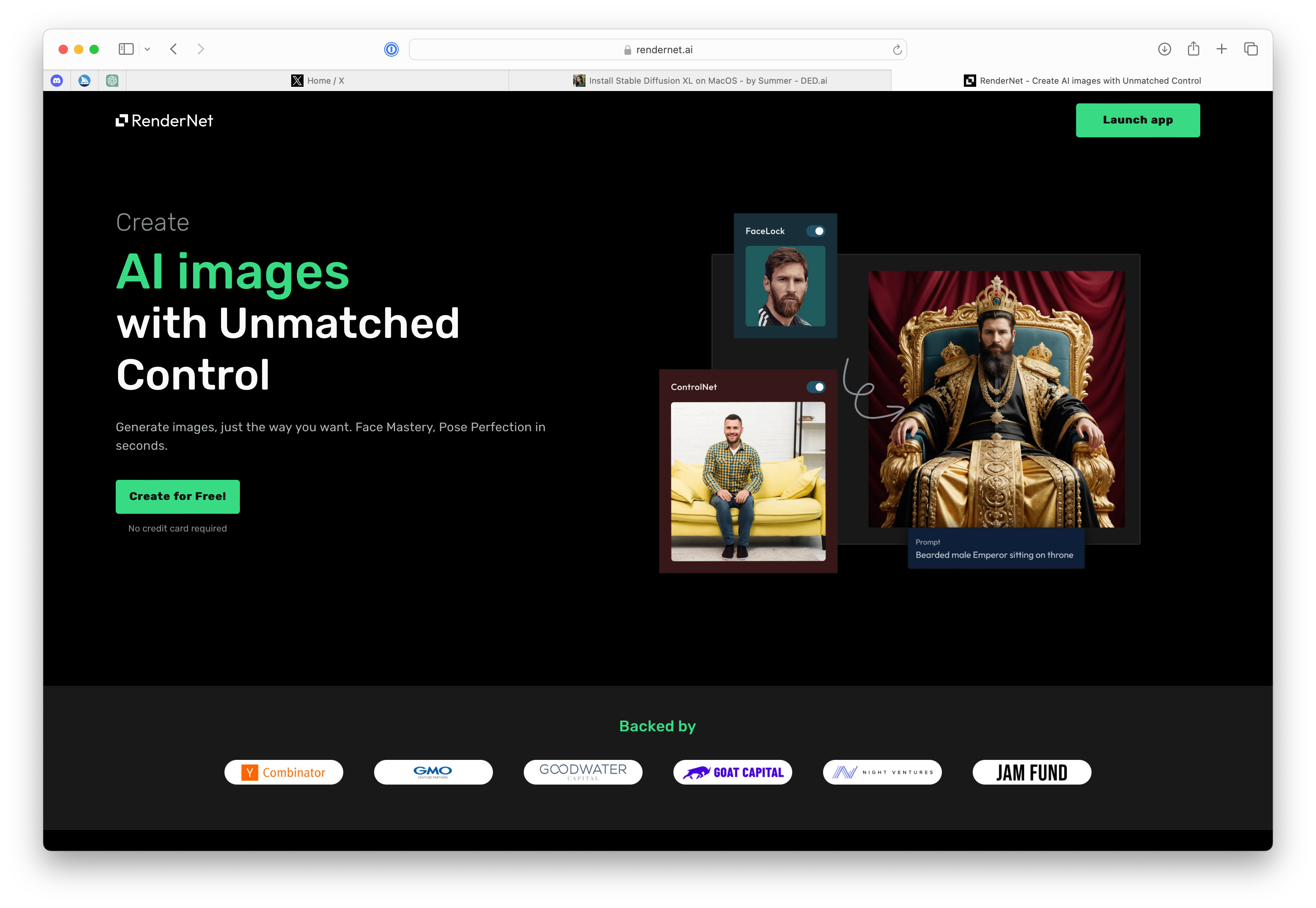Image resolution: width=1316 pixels, height=908 pixels.
Task: Click the RenderNet logo in the header
Action: (164, 121)
